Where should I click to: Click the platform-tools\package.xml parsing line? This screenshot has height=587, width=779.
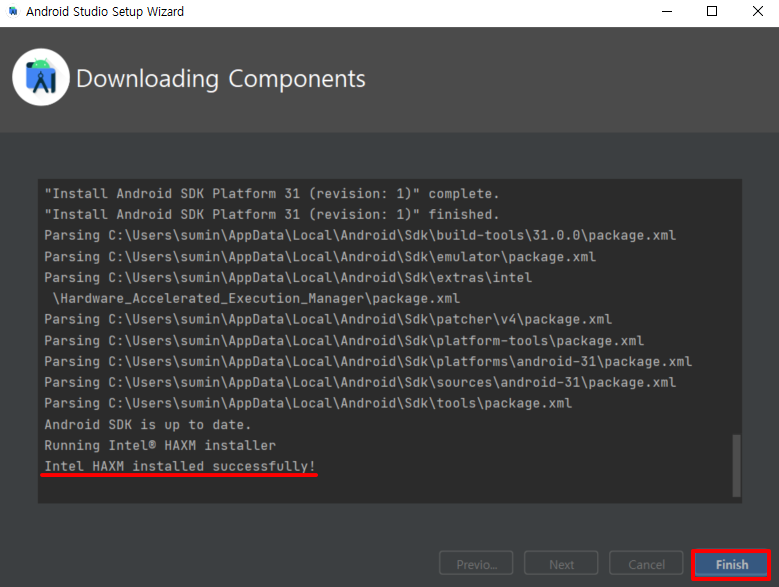pos(344,340)
